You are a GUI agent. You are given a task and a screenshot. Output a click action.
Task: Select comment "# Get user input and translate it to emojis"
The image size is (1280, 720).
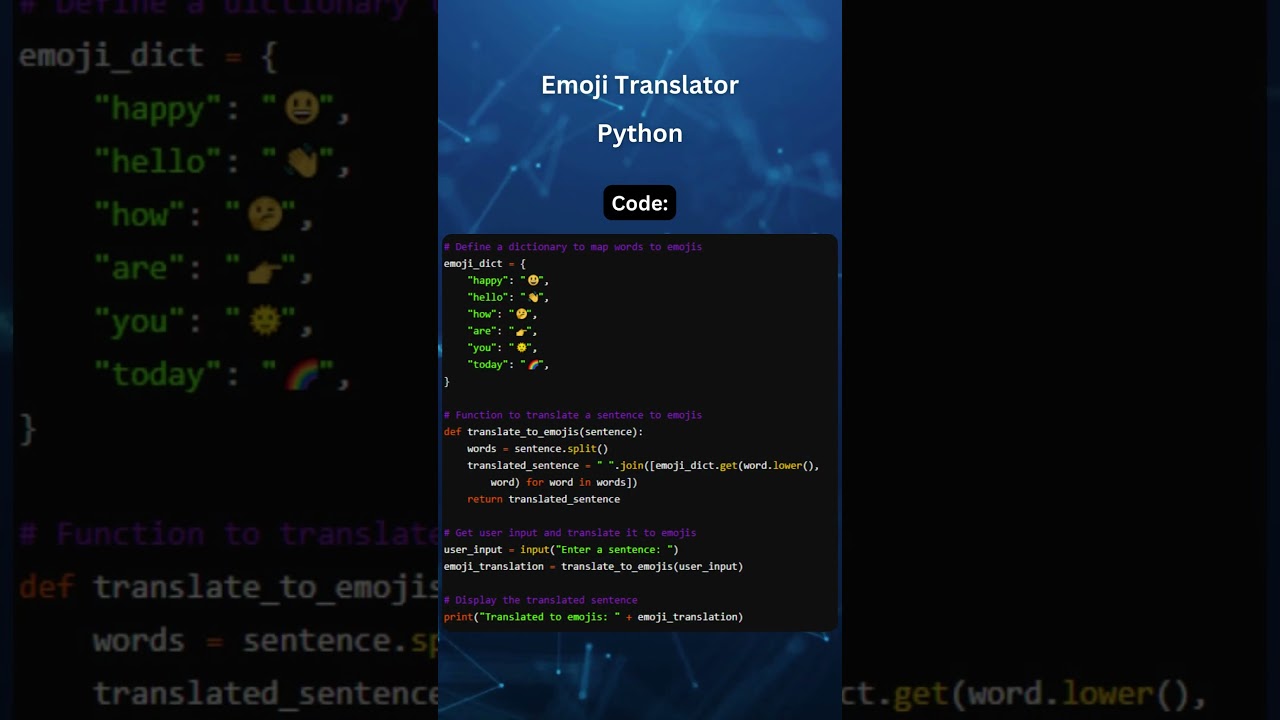point(570,533)
